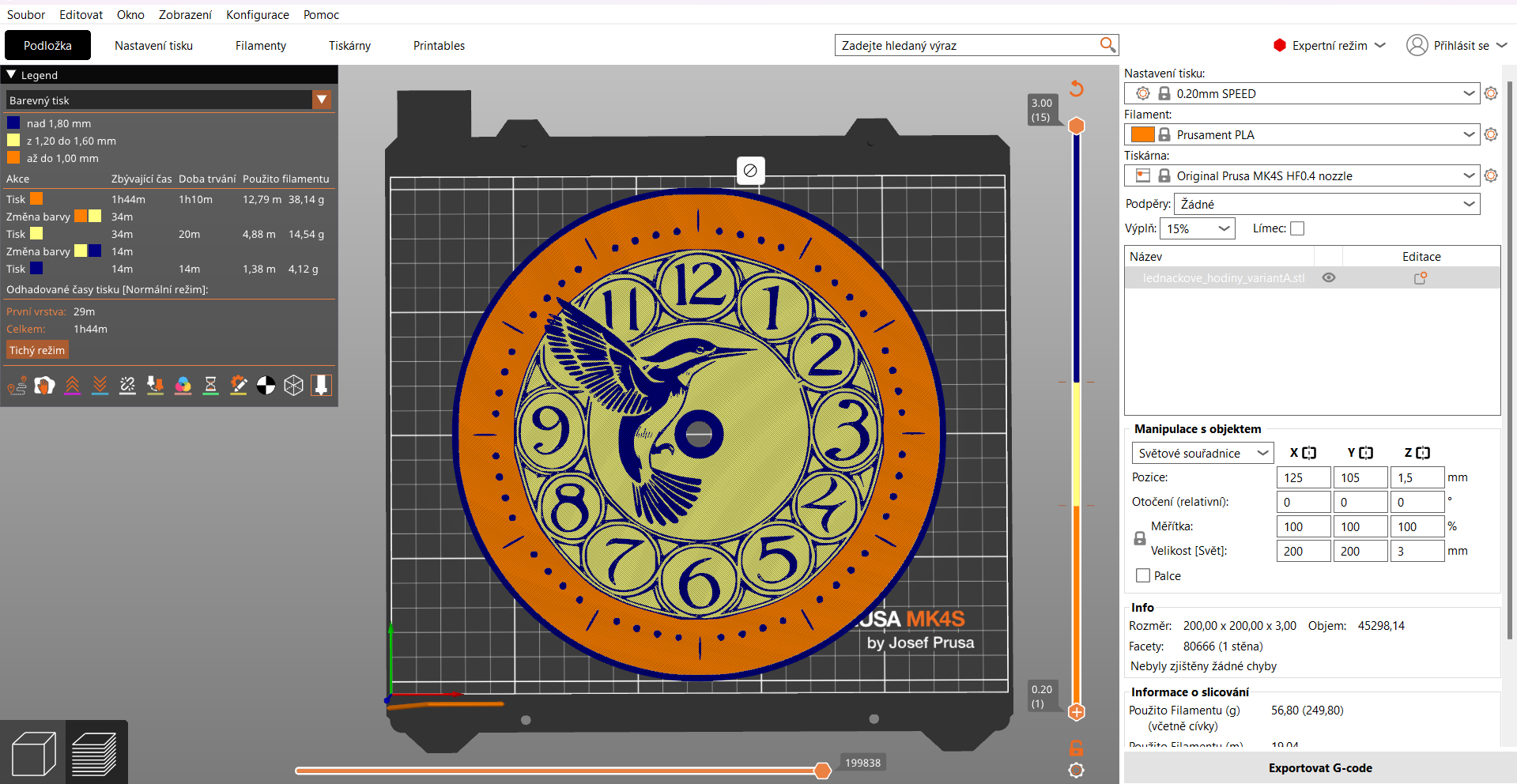Viewport: 1517px width, 784px height.
Task: Click the search magnifier icon
Action: pos(1108,45)
